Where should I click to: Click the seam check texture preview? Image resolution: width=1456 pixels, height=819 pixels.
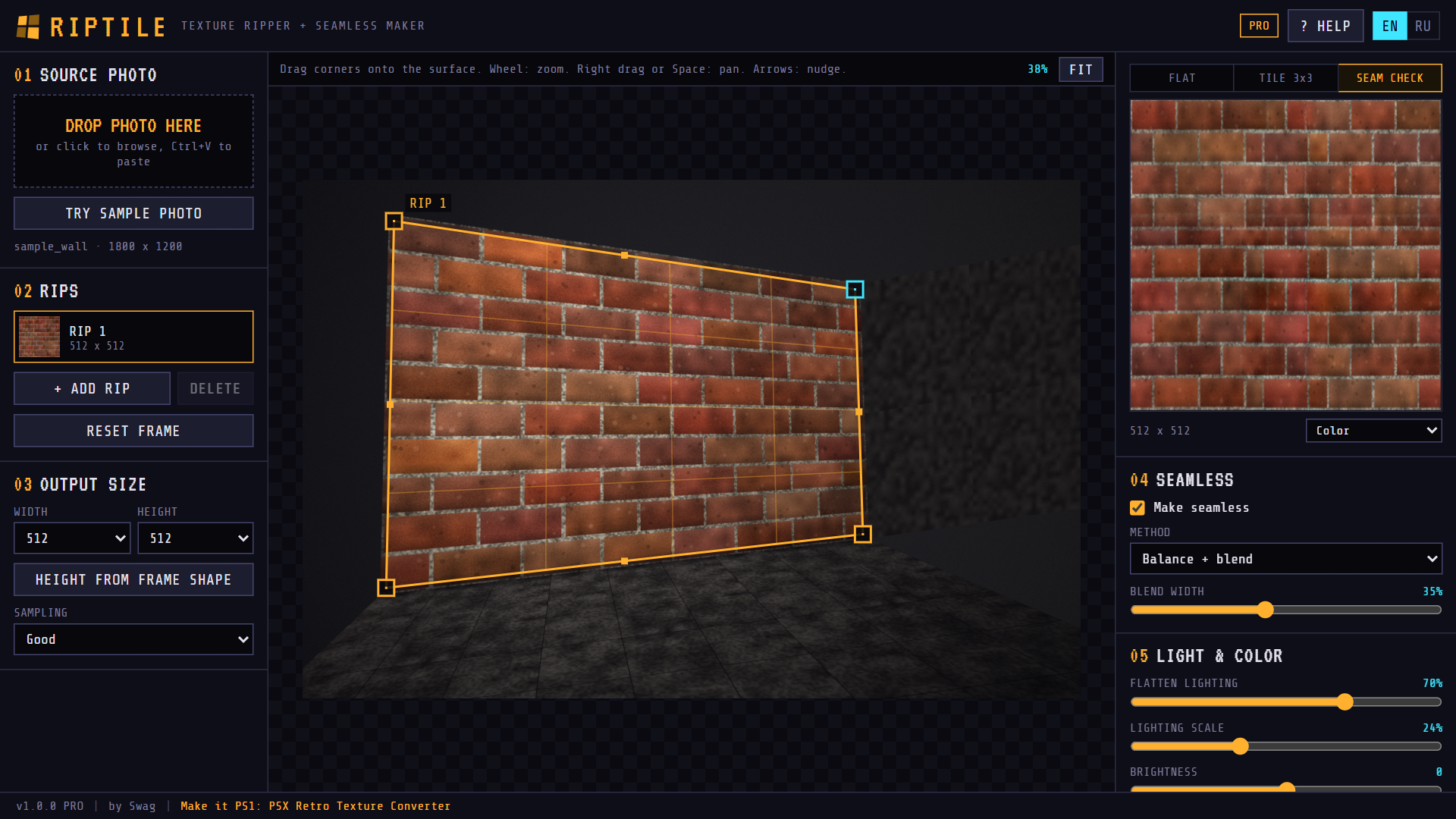click(1285, 255)
